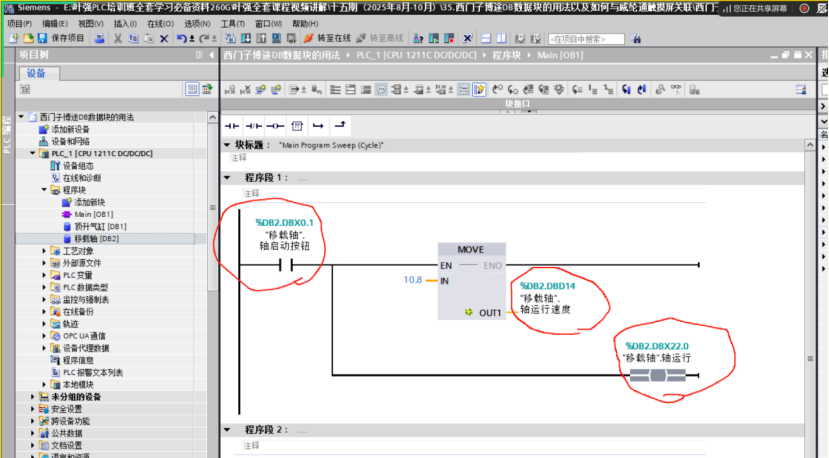Click the delete network icon
The image size is (829, 458).
(245, 90)
